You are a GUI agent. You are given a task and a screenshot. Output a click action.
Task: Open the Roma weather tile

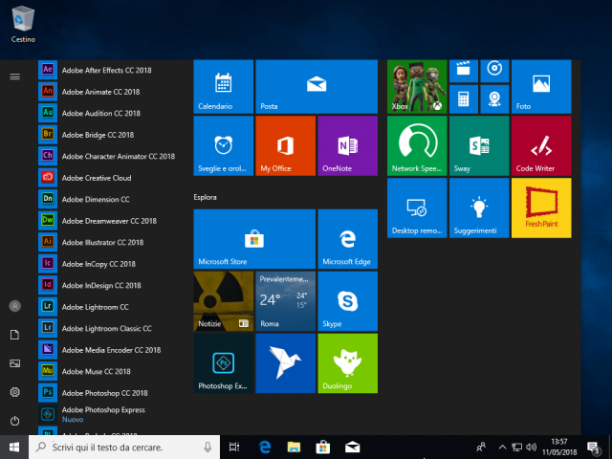(x=285, y=301)
